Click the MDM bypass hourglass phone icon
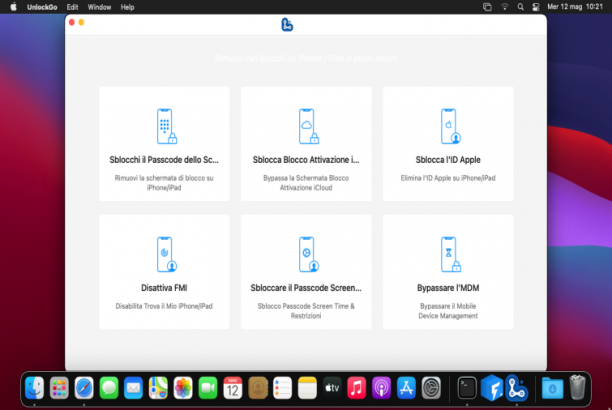Image resolution: width=612 pixels, height=410 pixels. click(451, 254)
